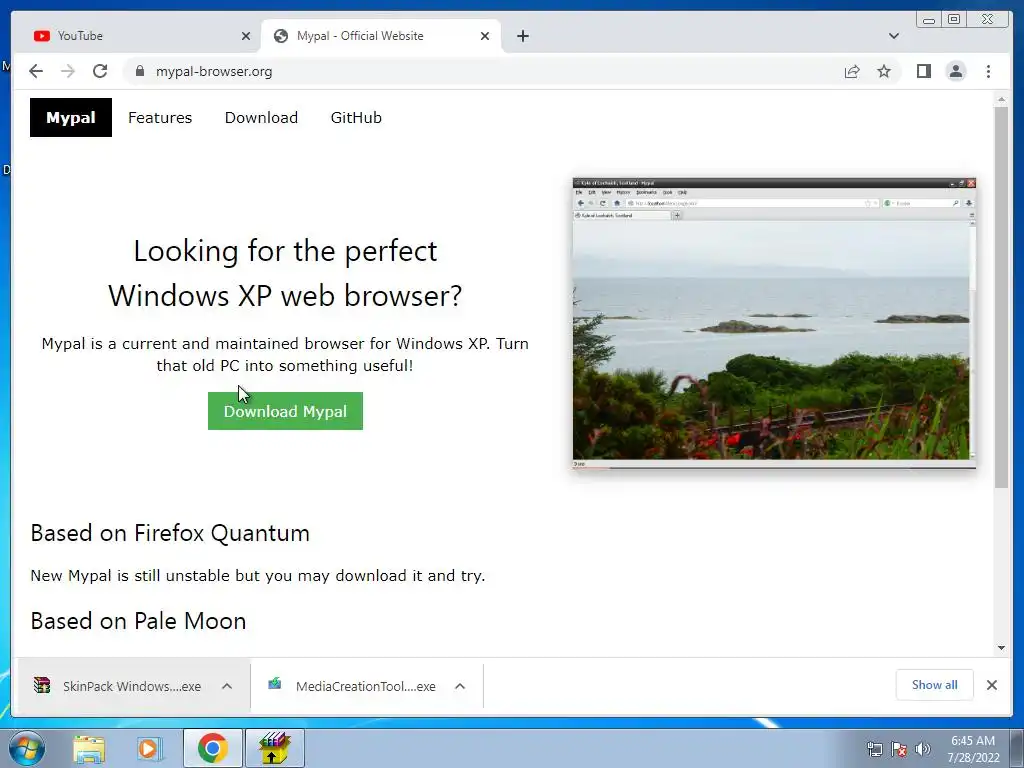Open the Chrome three-dot menu
This screenshot has width=1024, height=768.
click(x=988, y=71)
